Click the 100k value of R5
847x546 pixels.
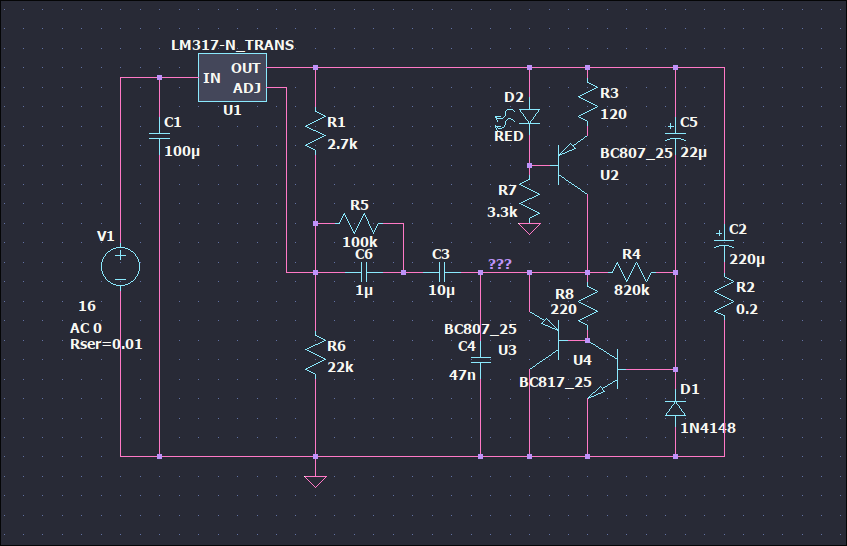coord(360,241)
